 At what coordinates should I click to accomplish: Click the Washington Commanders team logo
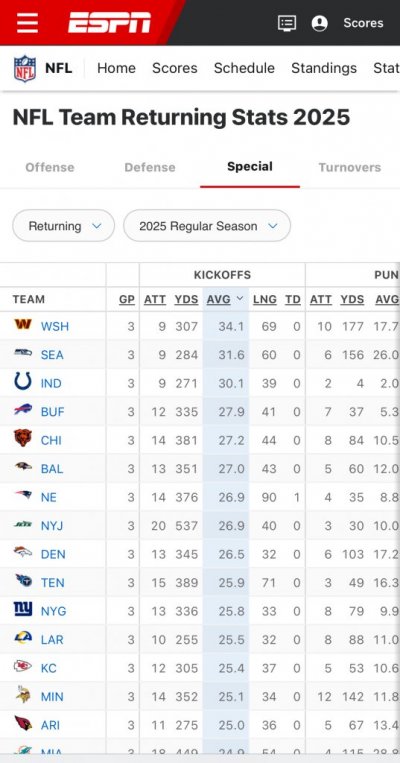point(23,325)
